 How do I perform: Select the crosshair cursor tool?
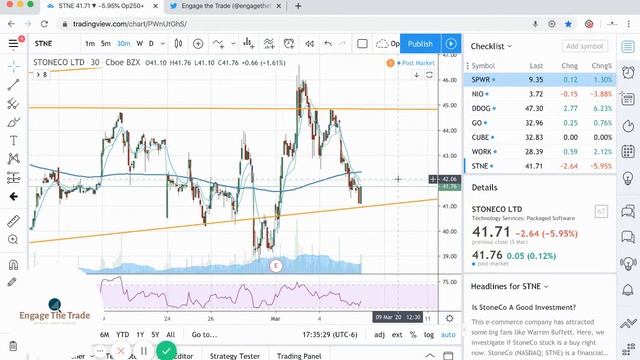coord(13,66)
